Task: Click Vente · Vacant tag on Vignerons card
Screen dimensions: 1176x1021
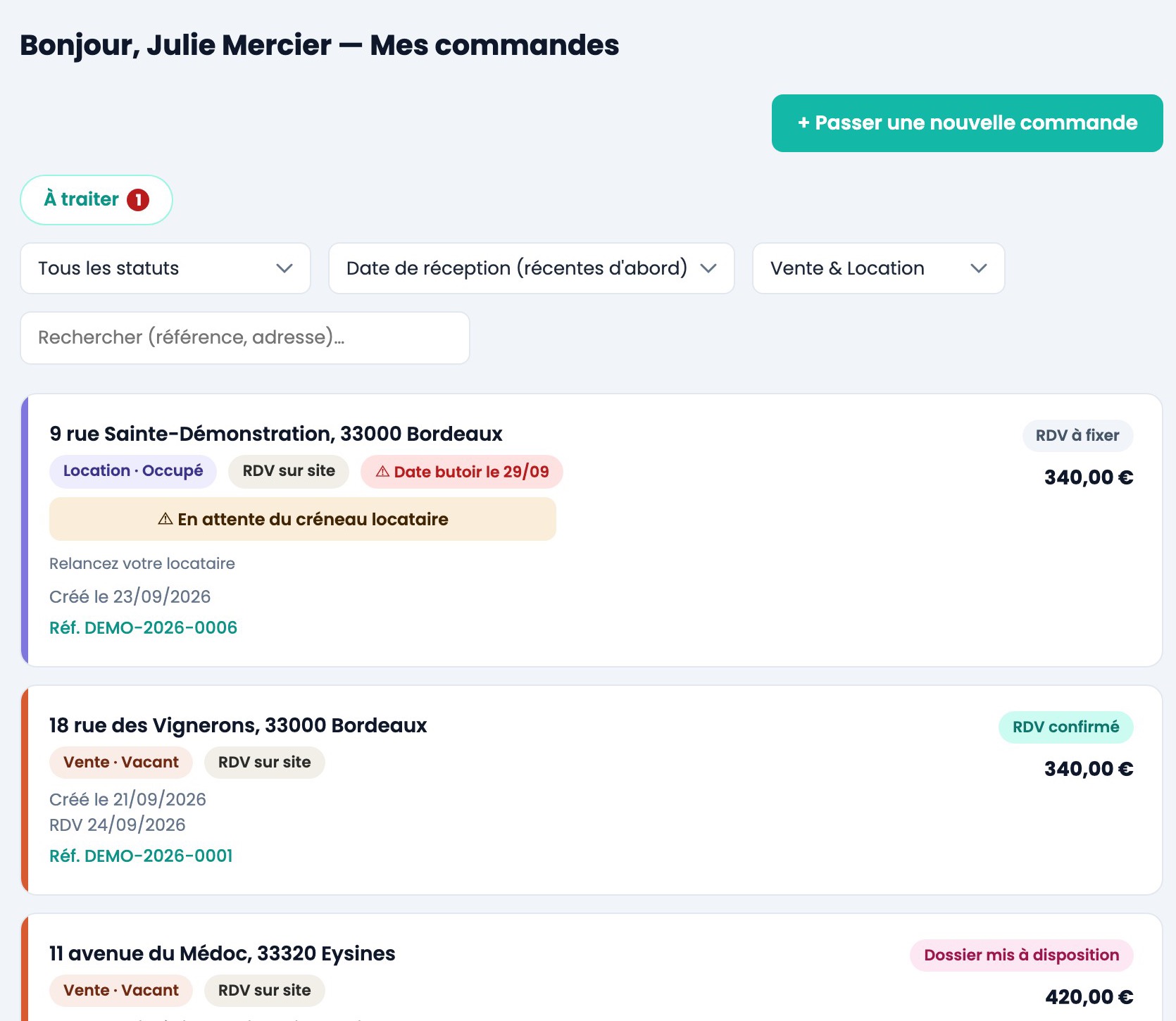Action: (x=121, y=763)
